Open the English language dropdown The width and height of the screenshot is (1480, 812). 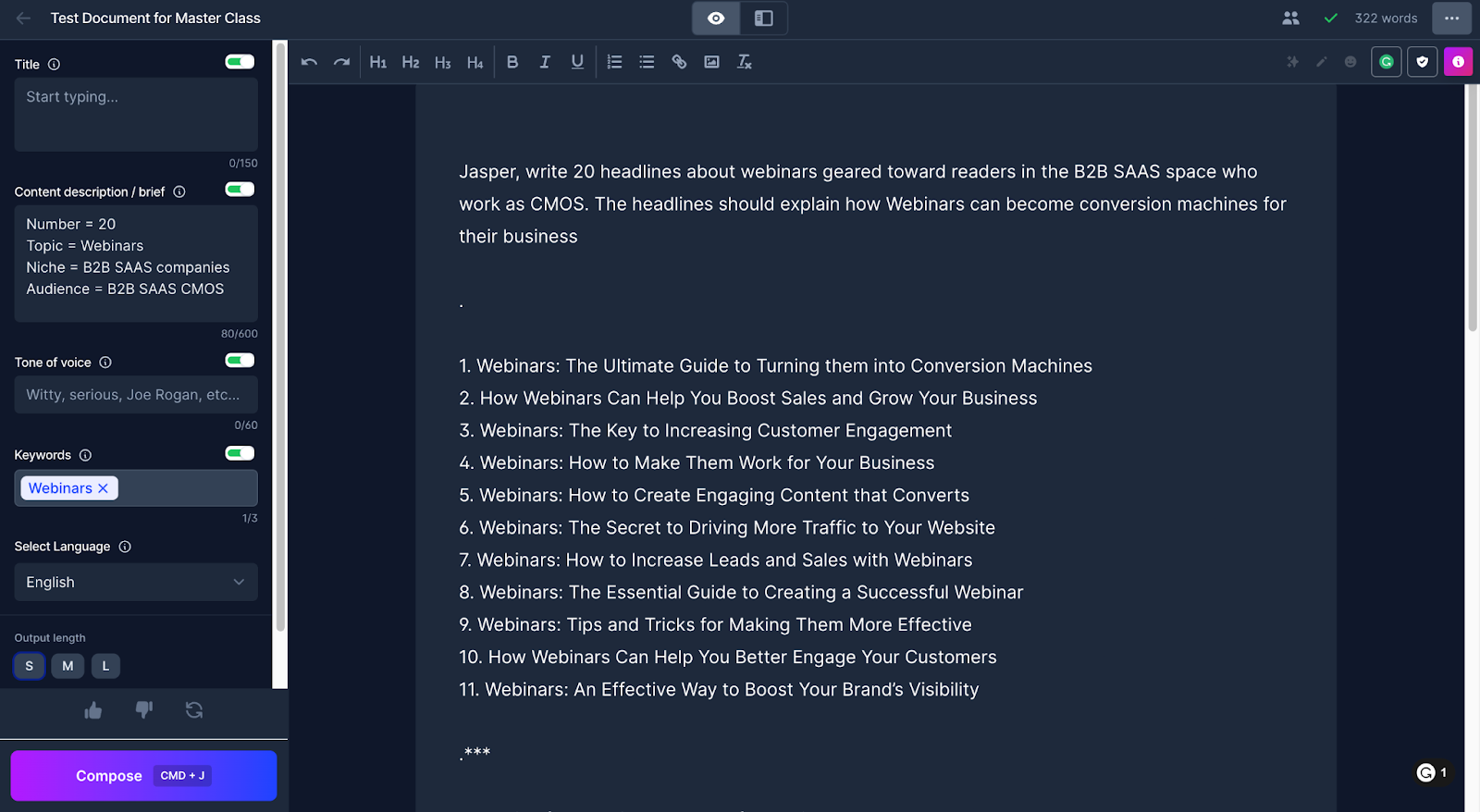[136, 583]
